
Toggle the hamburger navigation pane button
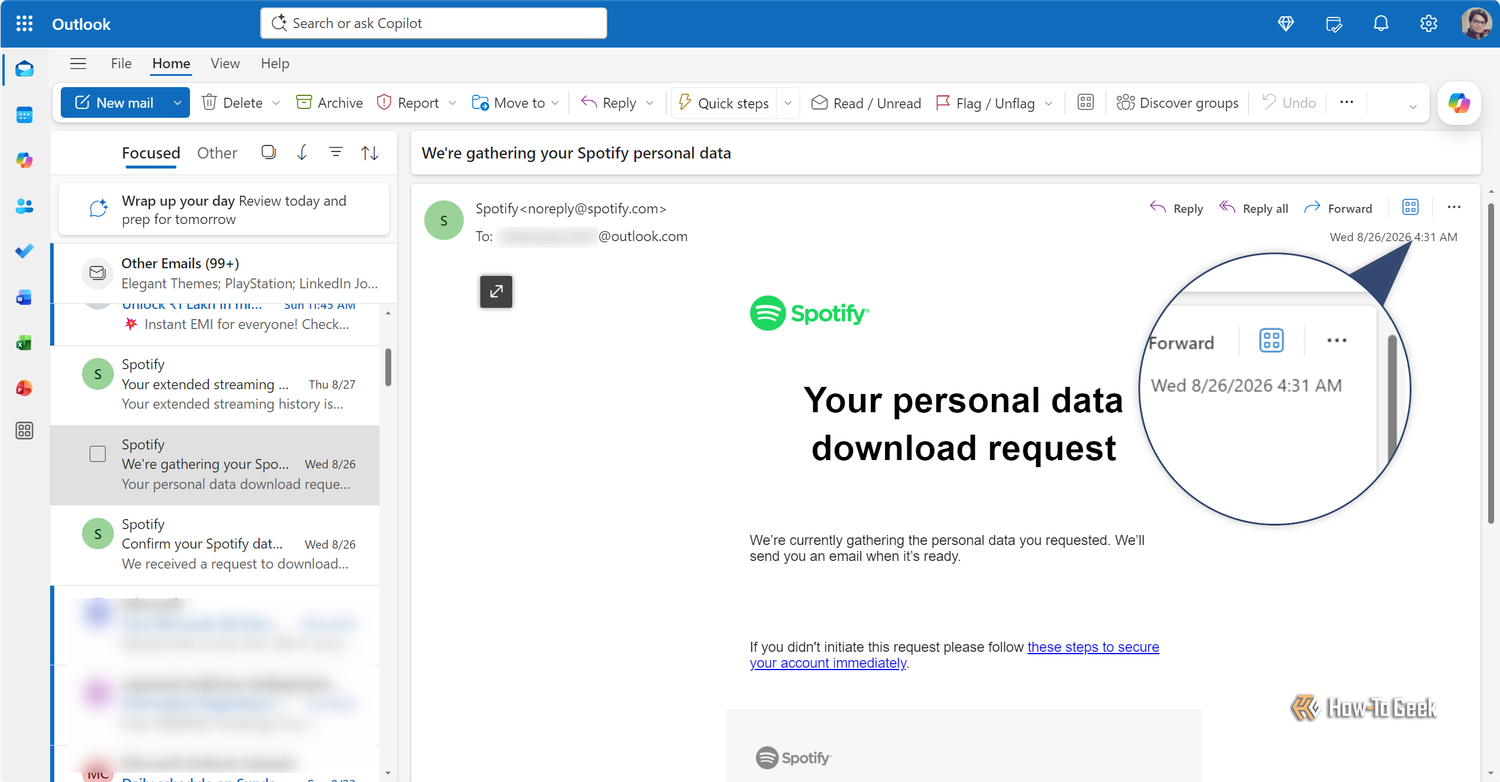(78, 63)
